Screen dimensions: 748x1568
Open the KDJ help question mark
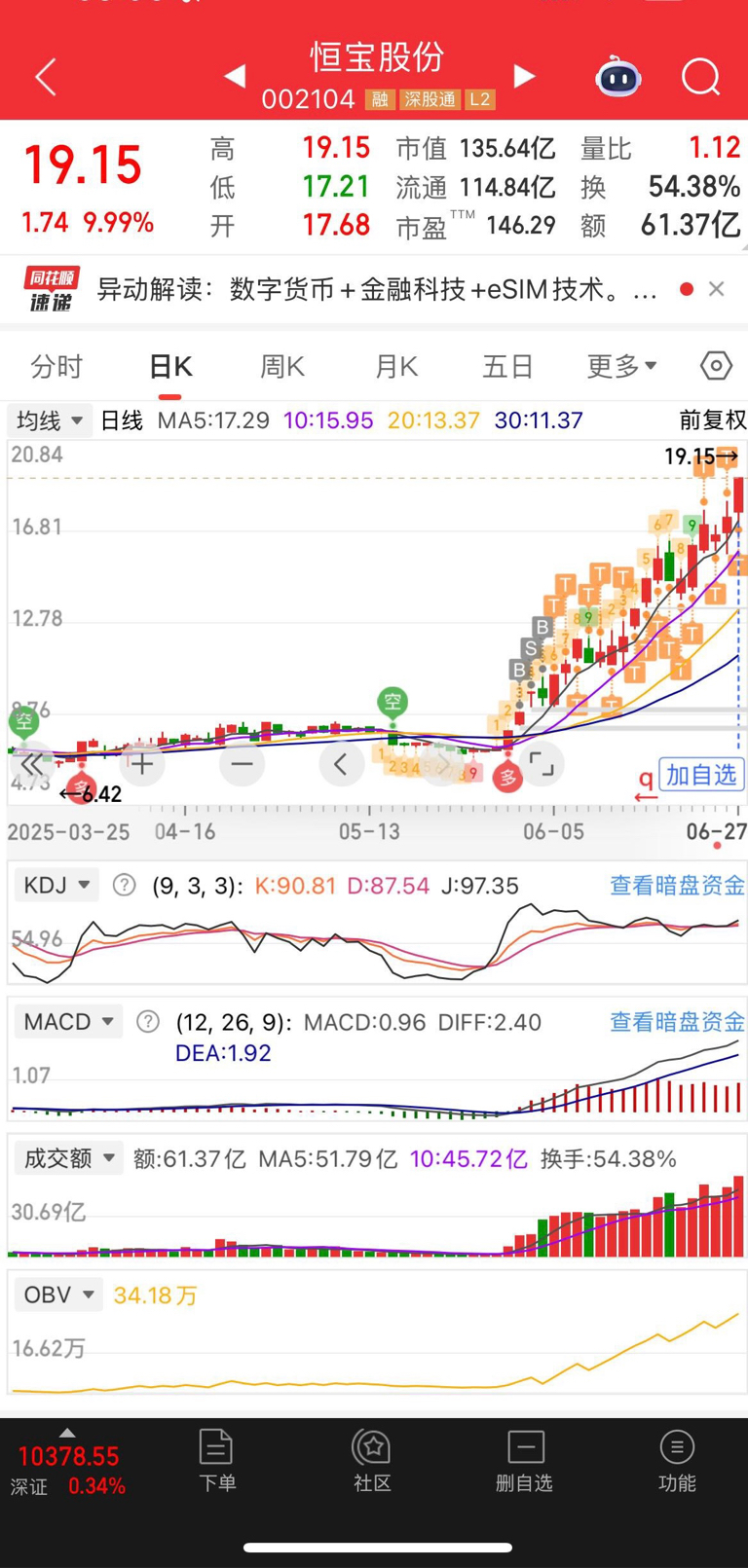[x=124, y=886]
